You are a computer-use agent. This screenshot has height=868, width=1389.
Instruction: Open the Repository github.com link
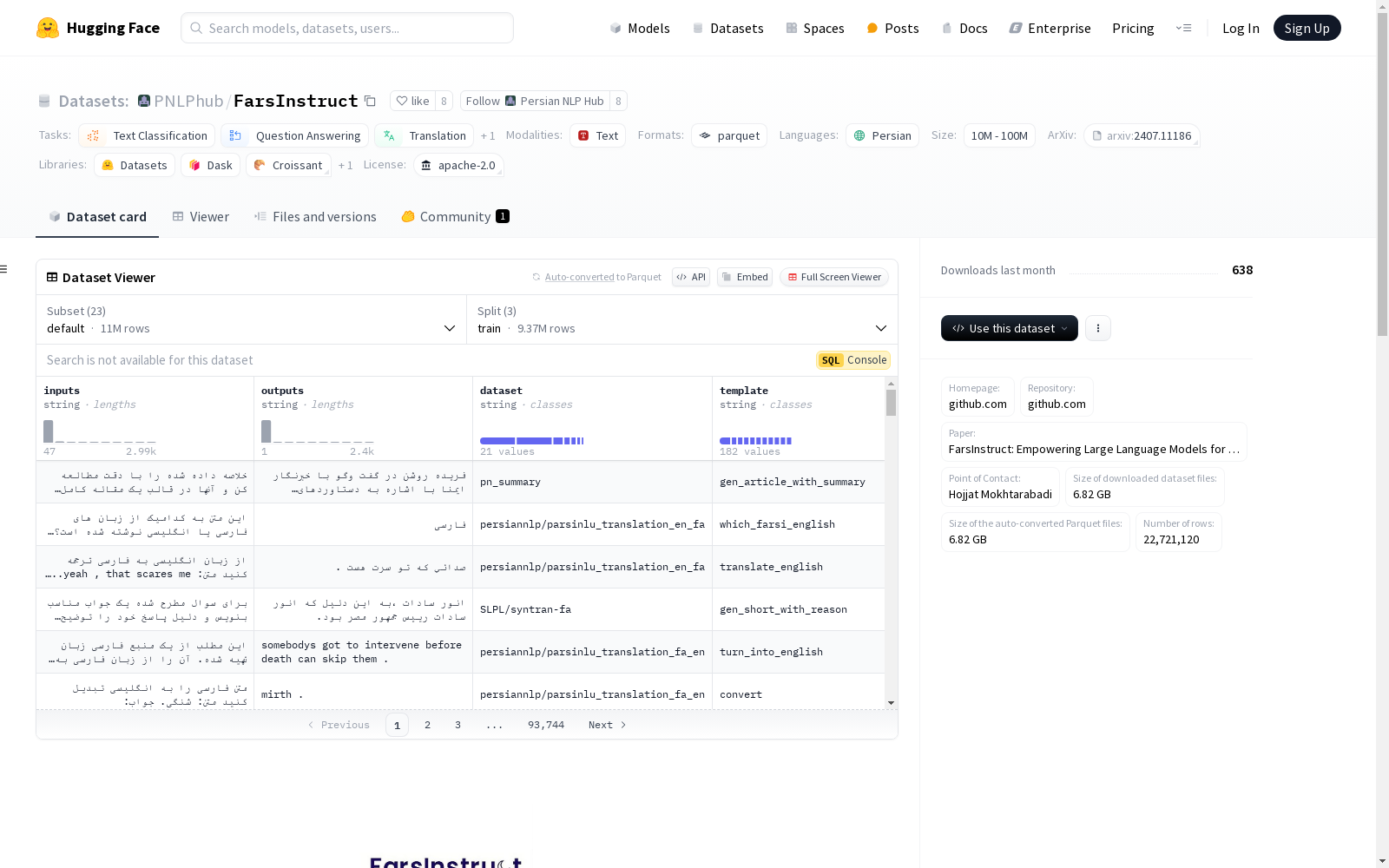tap(1057, 397)
